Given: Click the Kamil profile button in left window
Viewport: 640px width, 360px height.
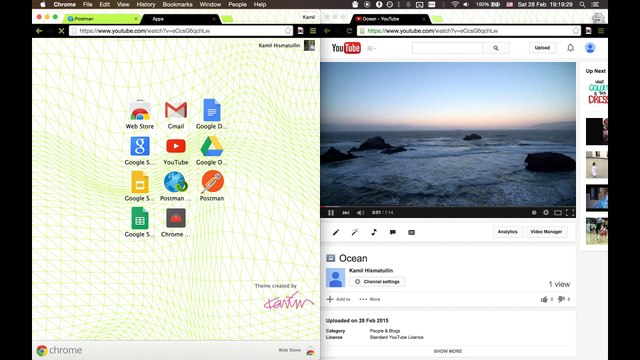Looking at the screenshot, I should pos(309,17).
